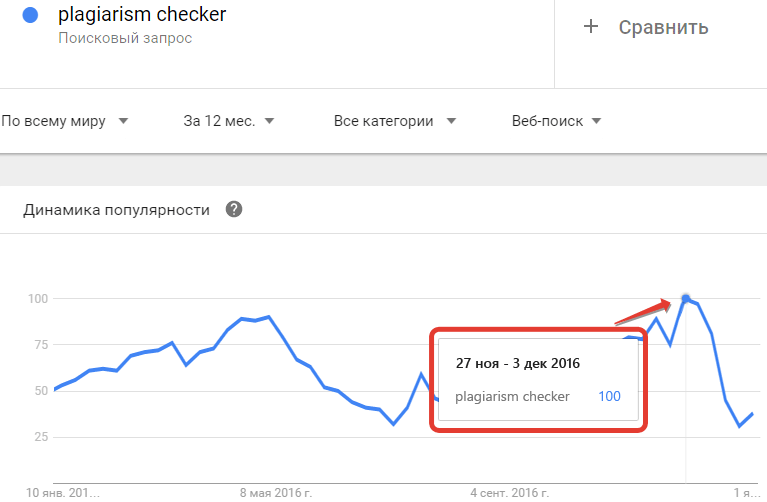Click the plus icon before Сравнить
The width and height of the screenshot is (767, 502).
591,26
